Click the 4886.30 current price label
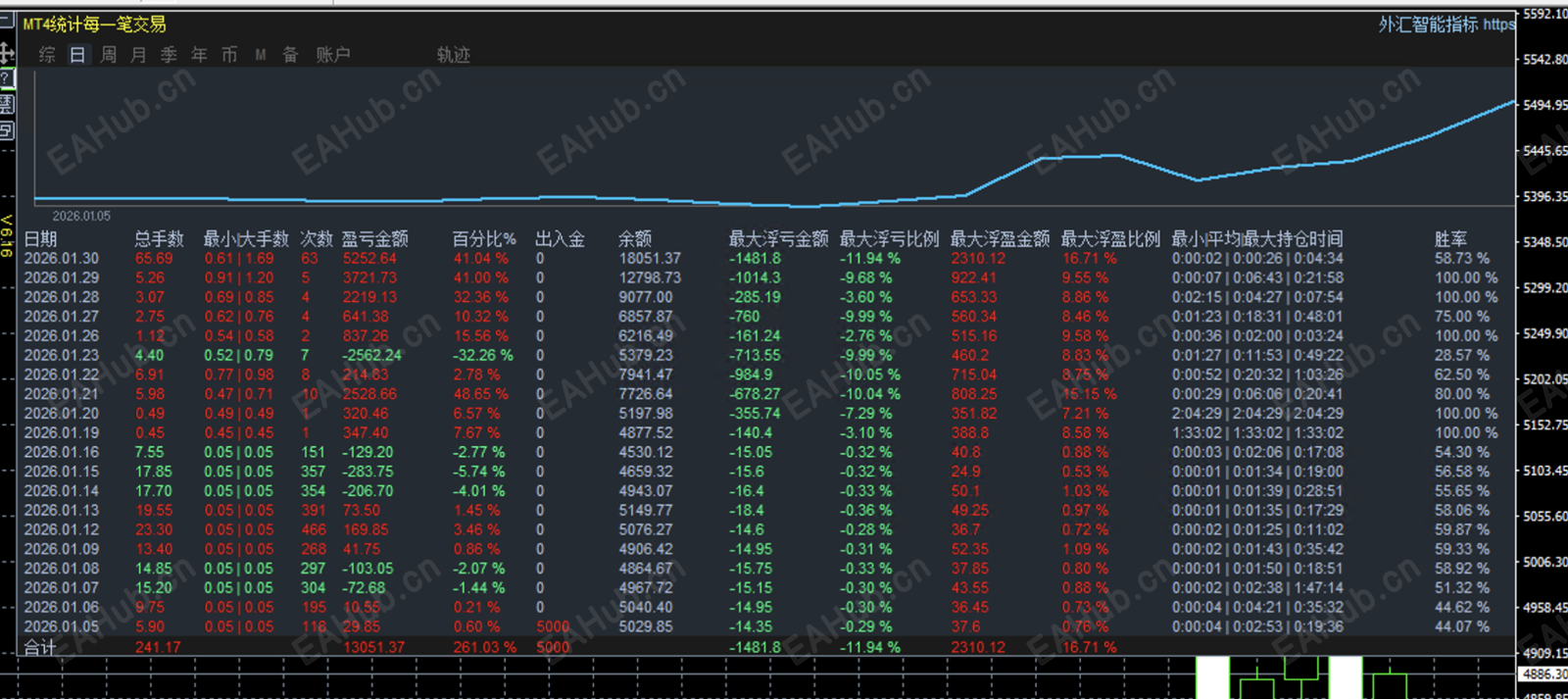Screen dimensions: 1568x699 [1543, 674]
